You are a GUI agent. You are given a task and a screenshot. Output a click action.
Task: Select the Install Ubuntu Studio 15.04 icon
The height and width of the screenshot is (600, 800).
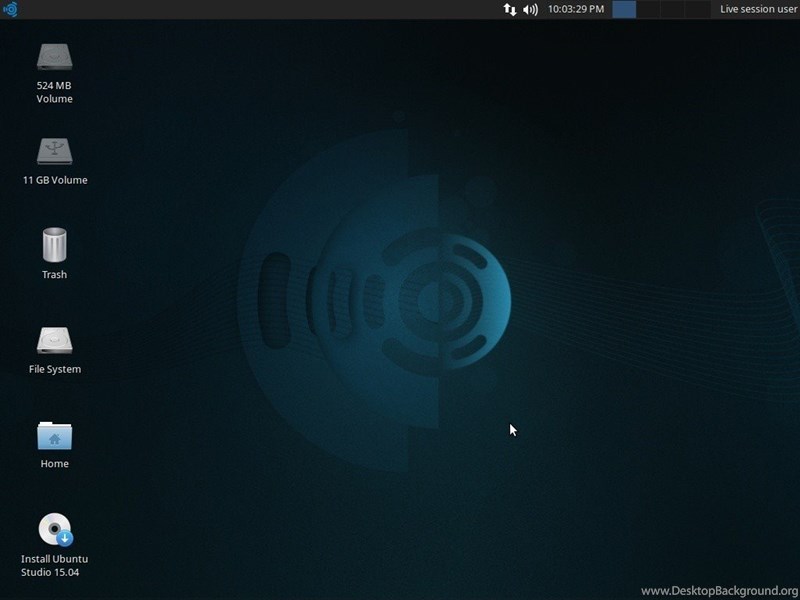coord(55,530)
